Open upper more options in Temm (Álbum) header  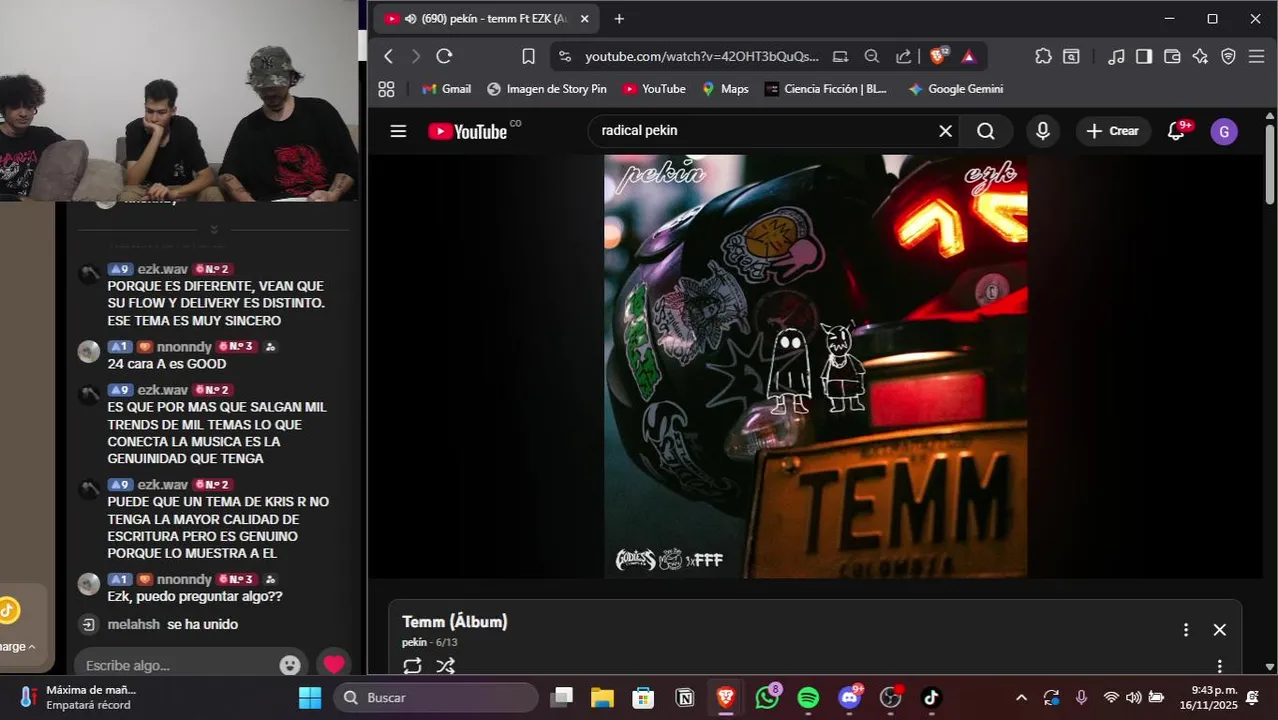1186,630
